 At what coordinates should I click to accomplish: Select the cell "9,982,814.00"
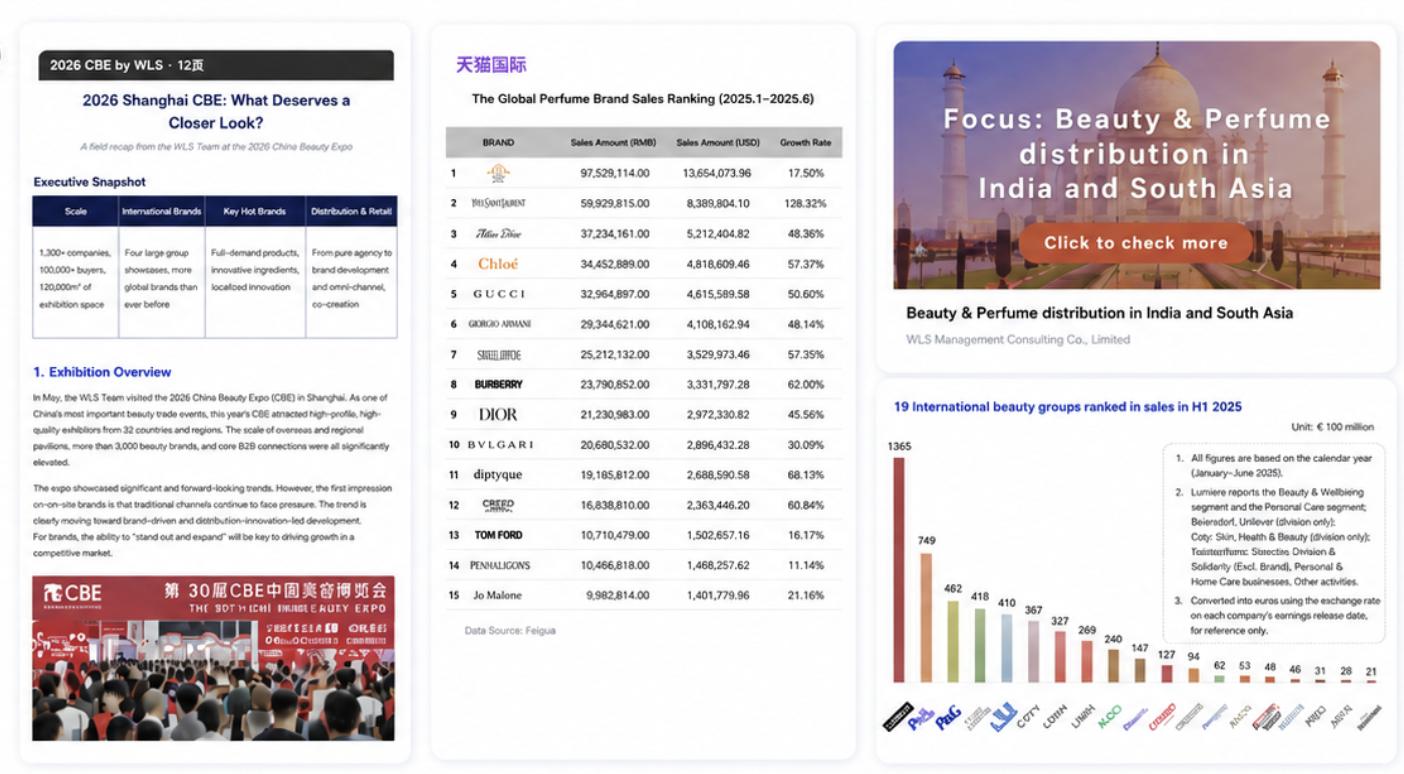coord(618,595)
